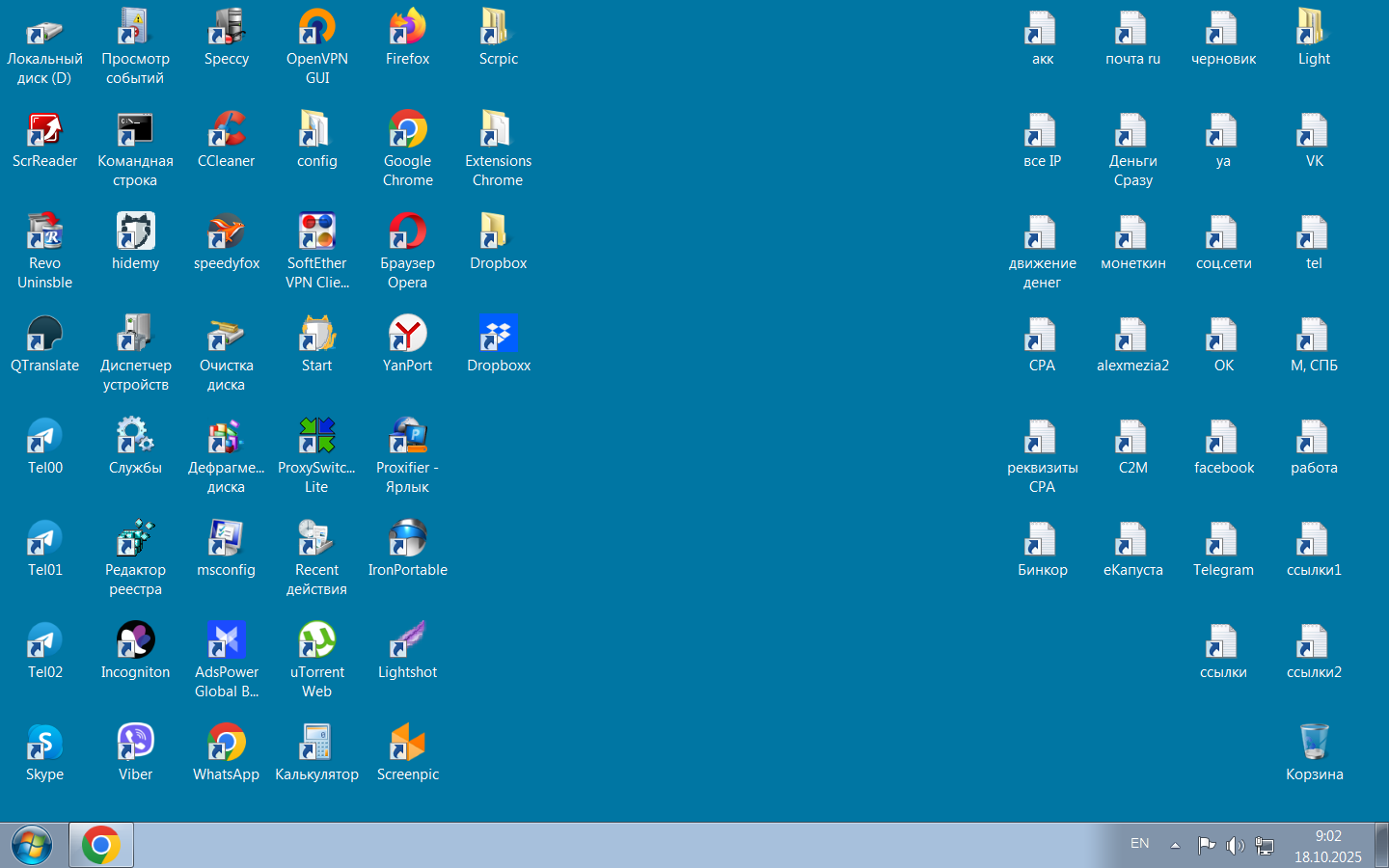The image size is (1389, 868).
Task: Open the network connection tray icon
Action: point(1265,846)
